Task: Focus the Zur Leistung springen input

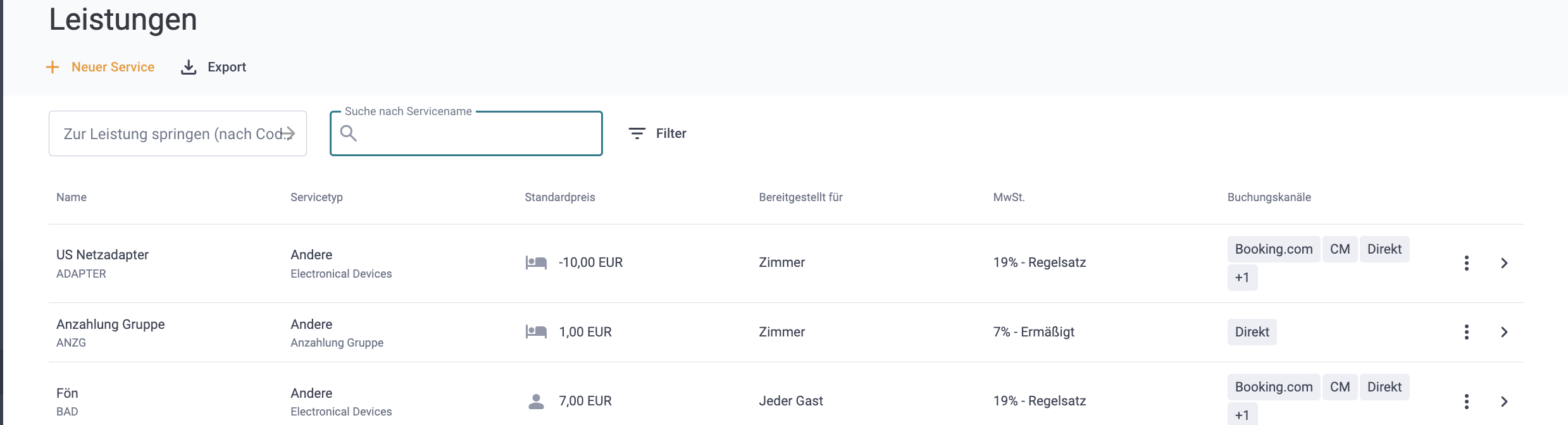Action: point(178,133)
